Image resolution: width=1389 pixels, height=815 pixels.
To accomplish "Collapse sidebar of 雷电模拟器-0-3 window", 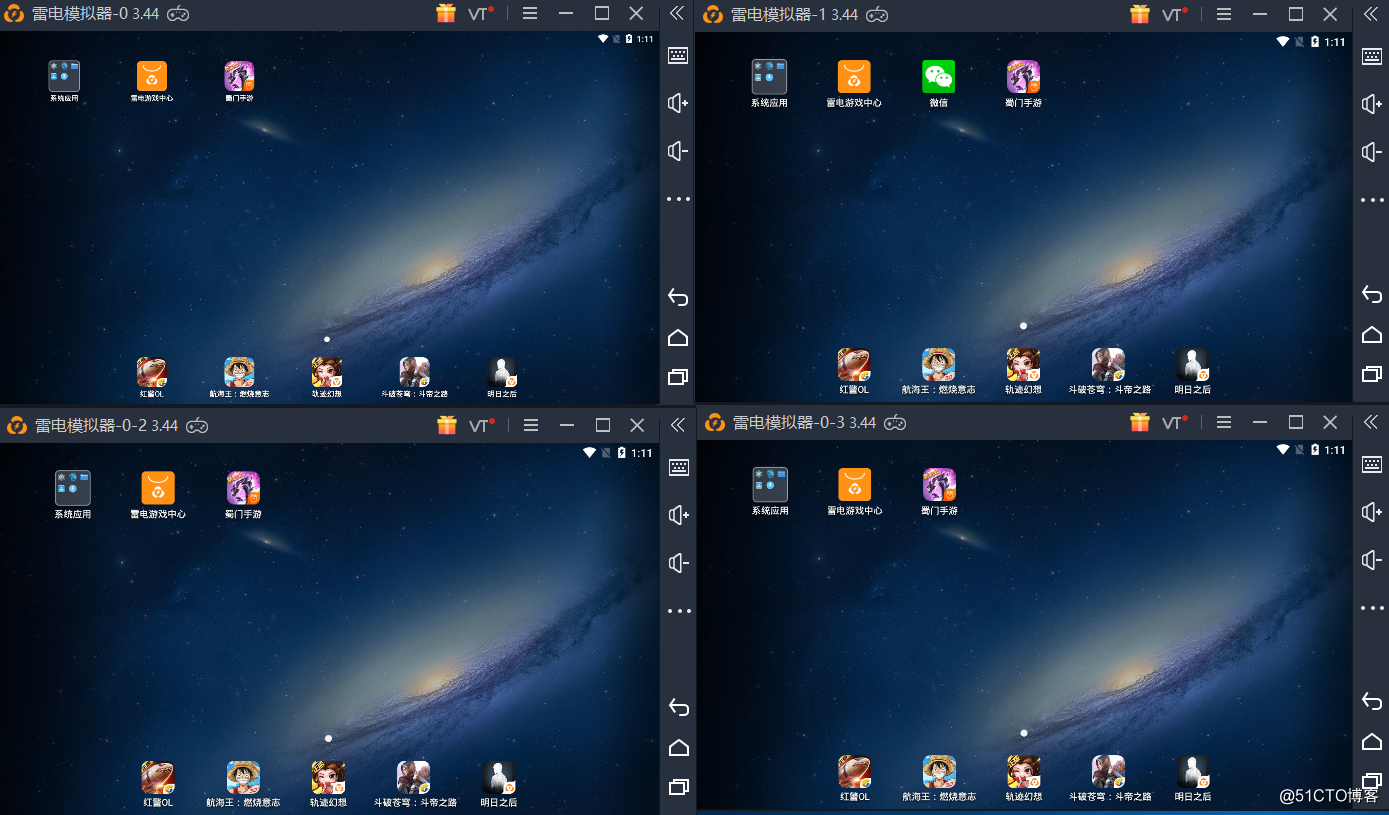I will click(1371, 422).
